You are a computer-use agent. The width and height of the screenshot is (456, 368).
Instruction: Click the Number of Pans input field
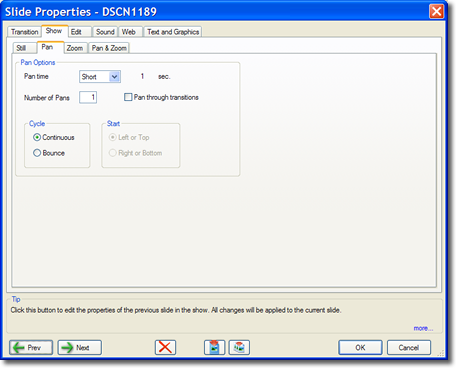[x=88, y=97]
